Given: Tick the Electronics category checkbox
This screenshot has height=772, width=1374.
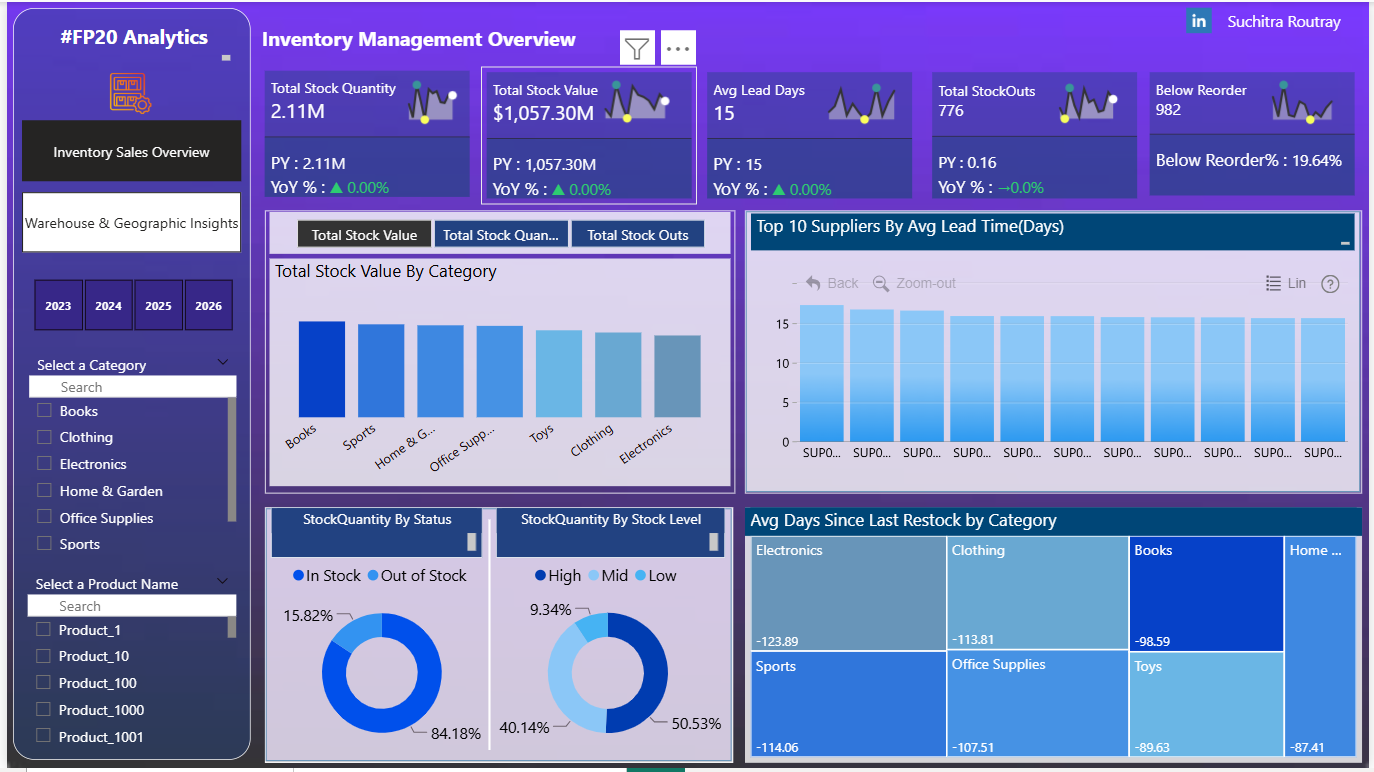Looking at the screenshot, I should 44,463.
